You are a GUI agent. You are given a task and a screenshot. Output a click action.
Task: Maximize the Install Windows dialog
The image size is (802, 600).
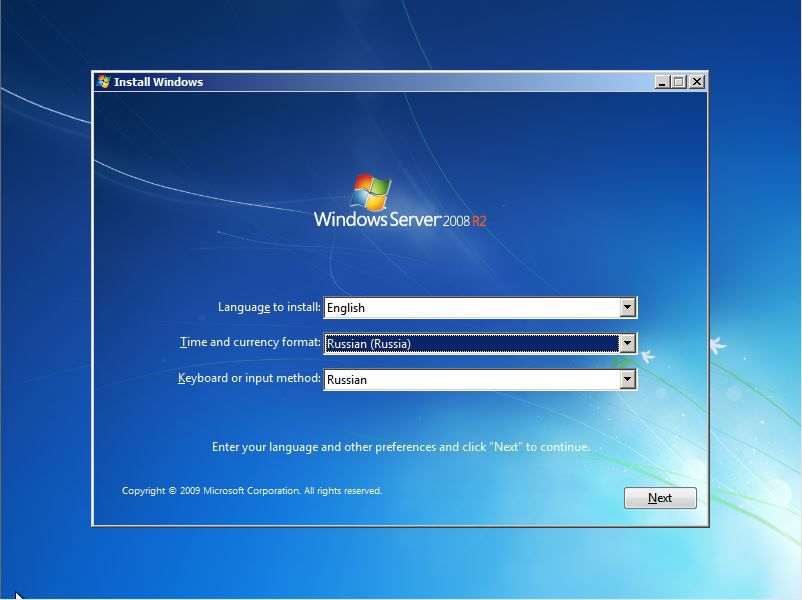[x=679, y=82]
